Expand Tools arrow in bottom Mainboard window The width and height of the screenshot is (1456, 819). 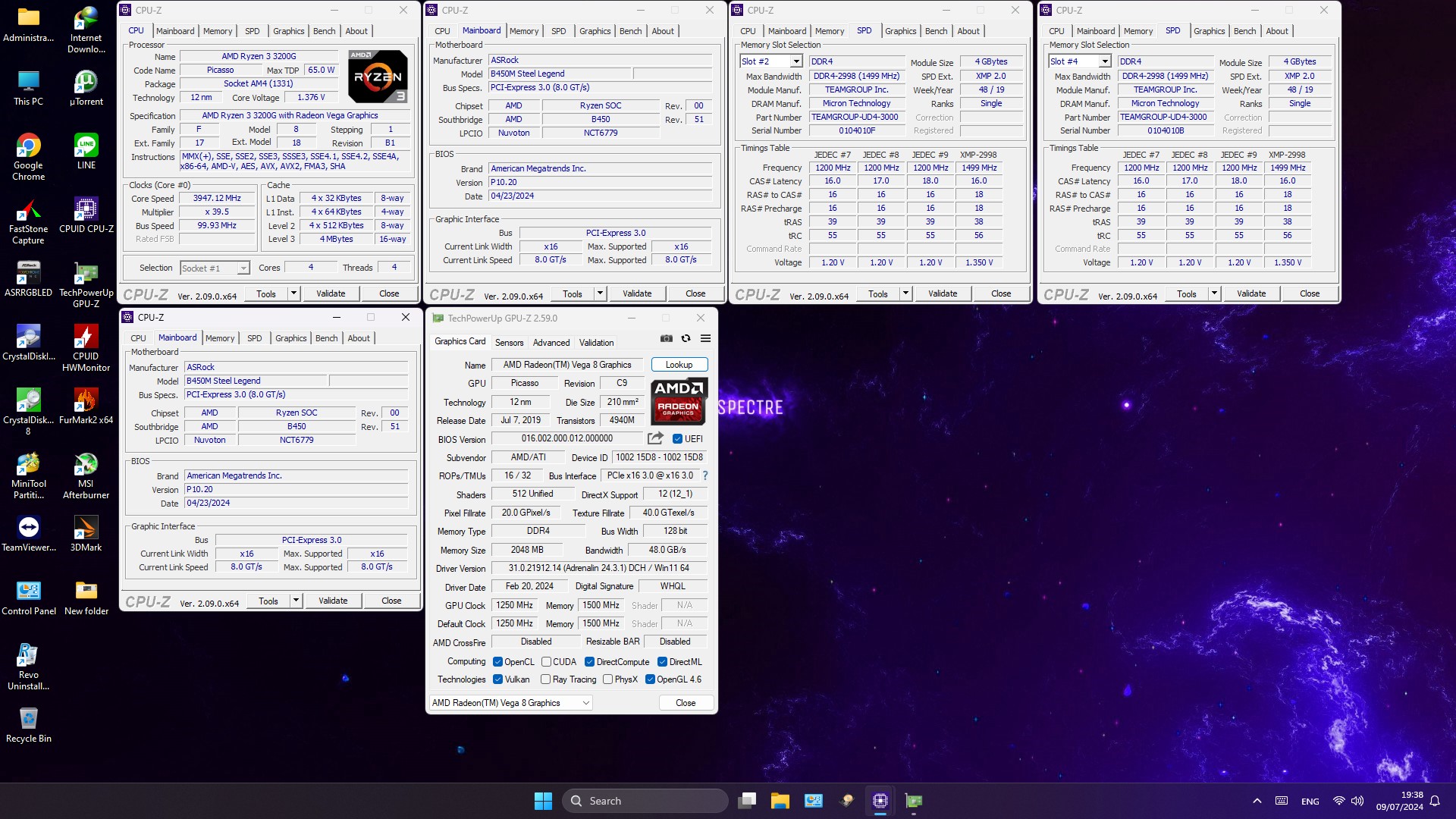click(x=297, y=601)
